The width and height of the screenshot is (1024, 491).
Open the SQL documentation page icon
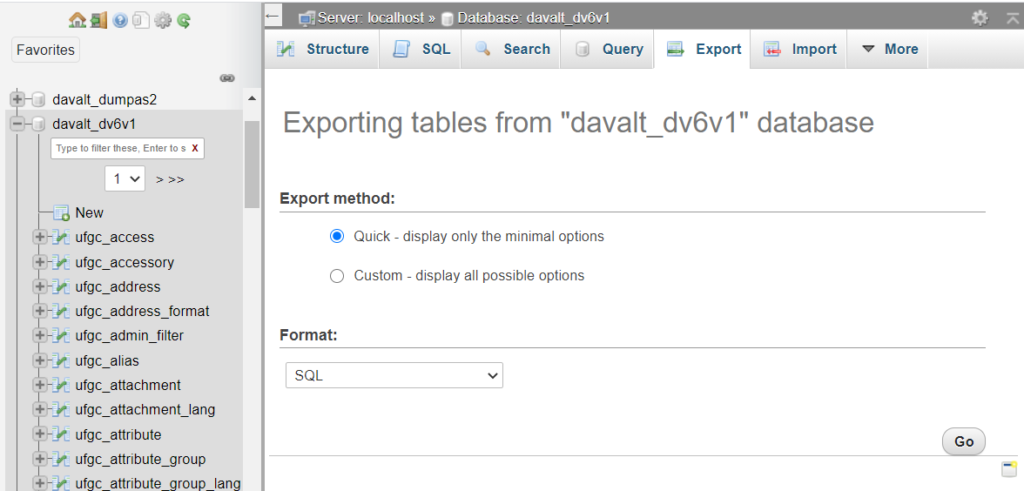coord(140,21)
